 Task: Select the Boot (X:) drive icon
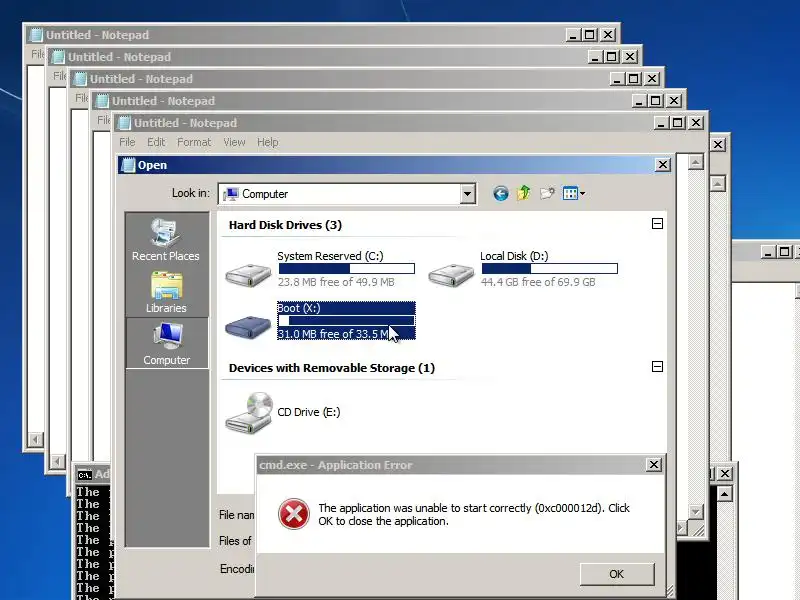click(248, 327)
